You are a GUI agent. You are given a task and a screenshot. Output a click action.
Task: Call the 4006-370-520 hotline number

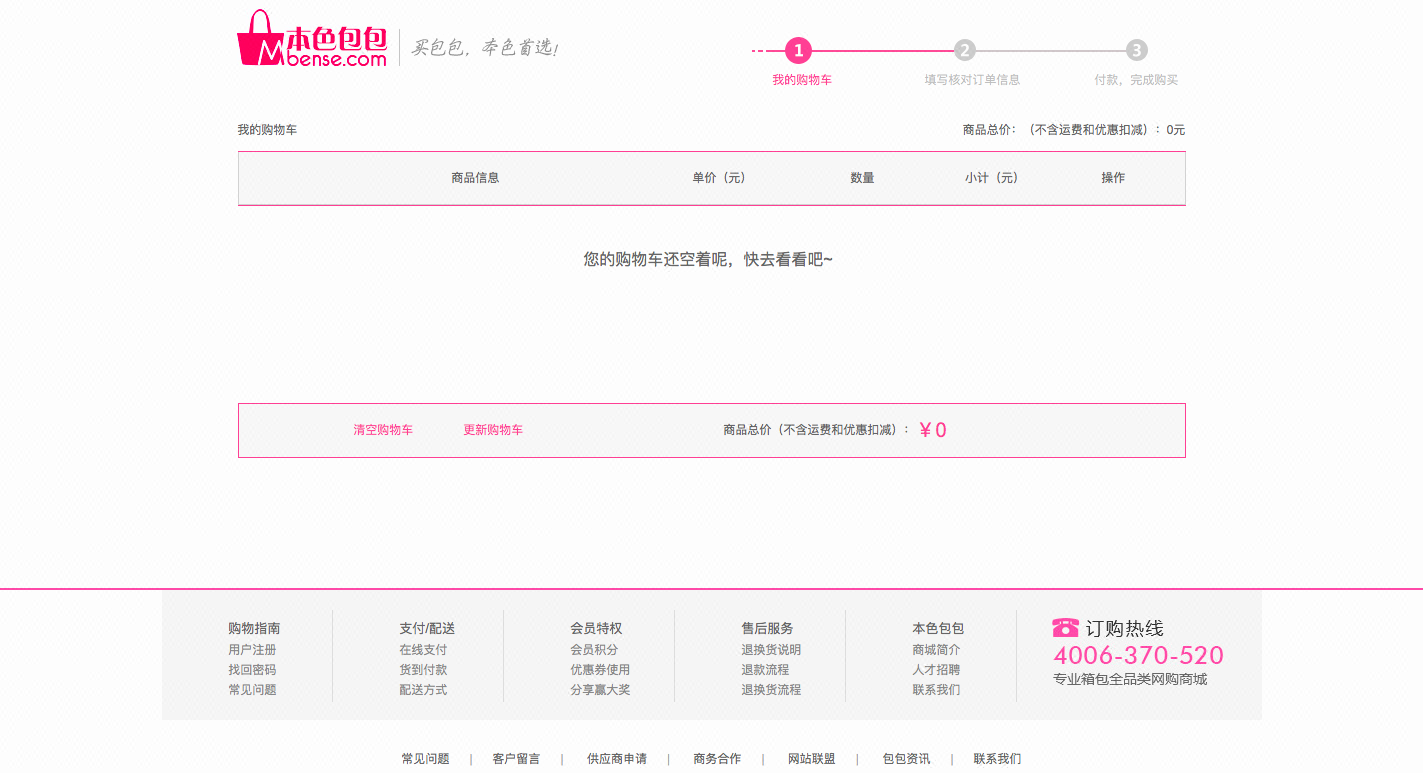(1138, 655)
